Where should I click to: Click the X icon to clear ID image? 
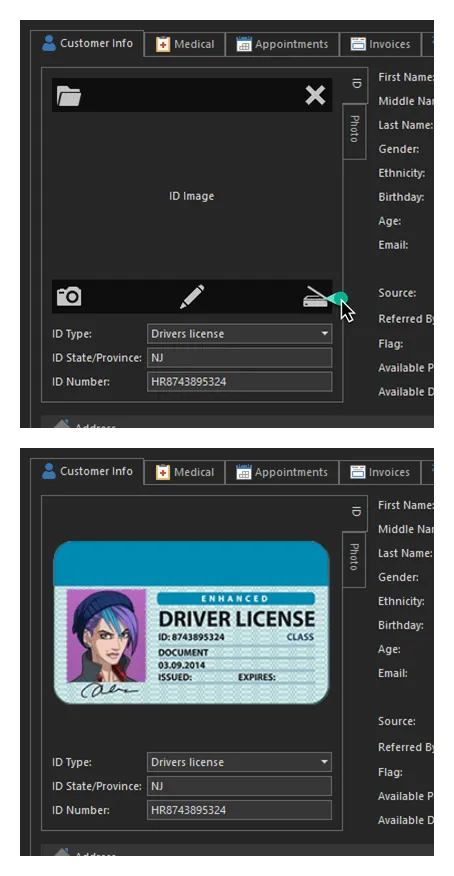click(315, 96)
